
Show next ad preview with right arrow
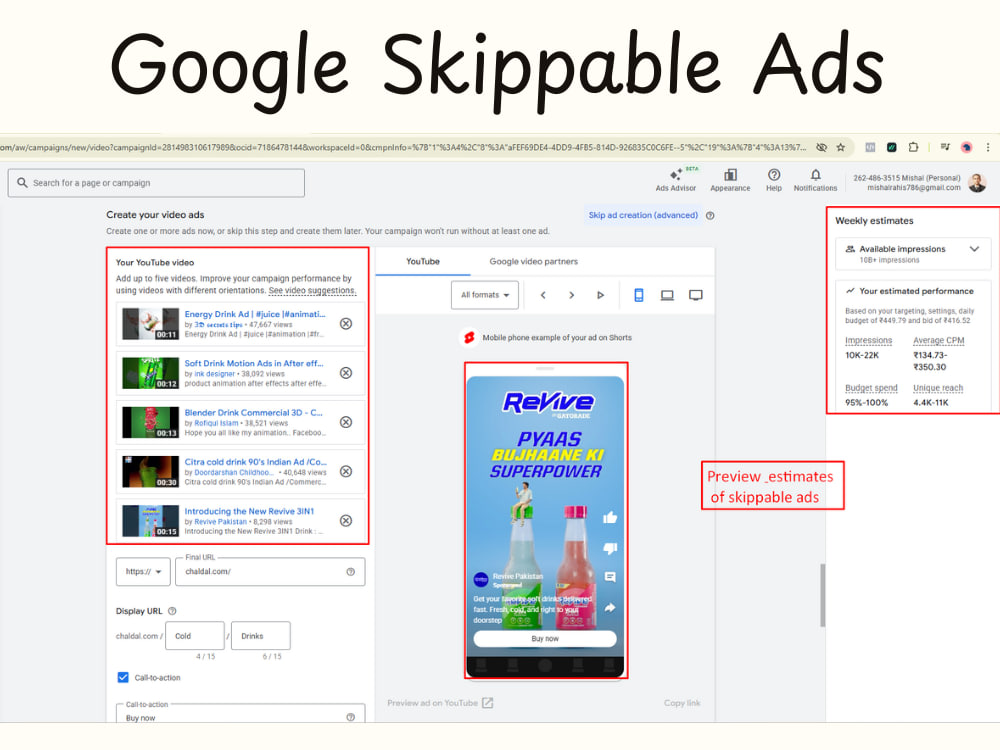(x=571, y=295)
